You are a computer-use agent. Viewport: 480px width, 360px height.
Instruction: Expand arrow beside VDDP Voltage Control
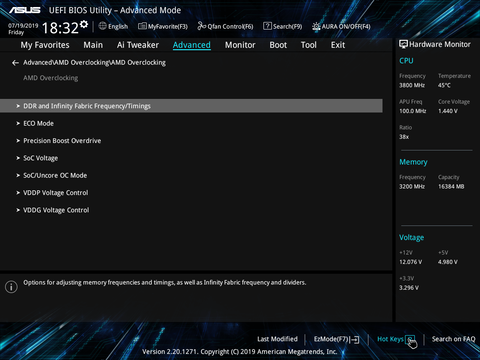tap(18, 193)
